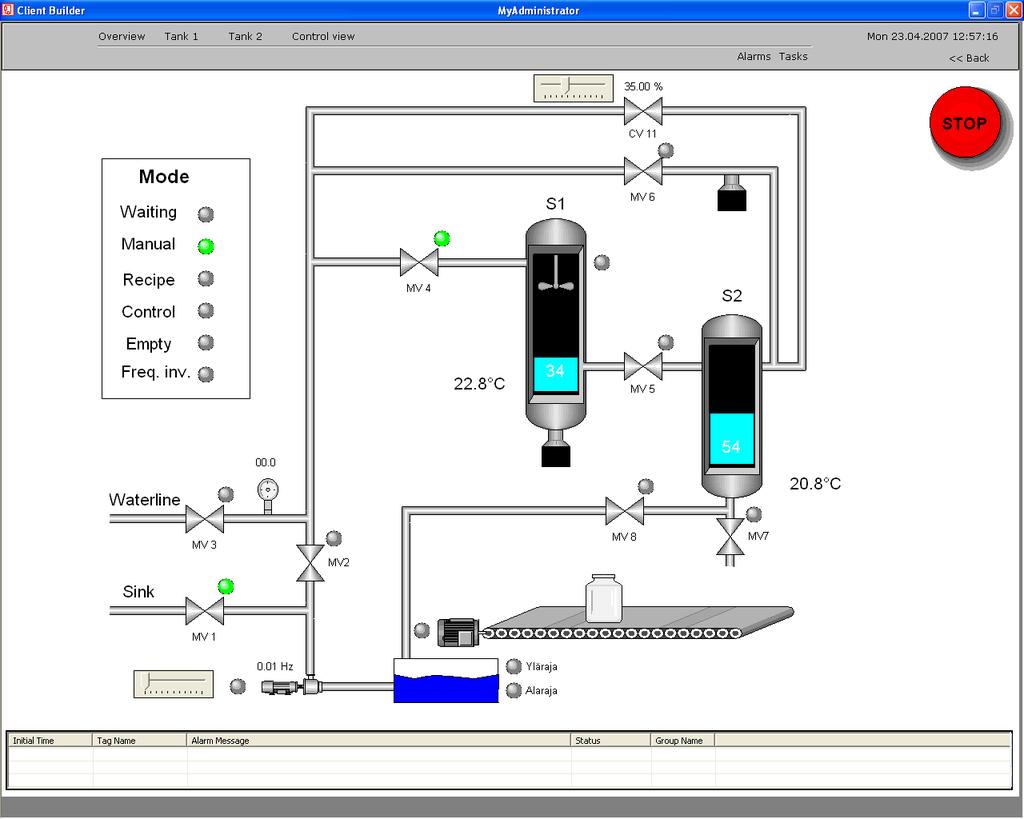The width and height of the screenshot is (1024, 819).
Task: Click the conveyor belt motor
Action: pos(458,632)
